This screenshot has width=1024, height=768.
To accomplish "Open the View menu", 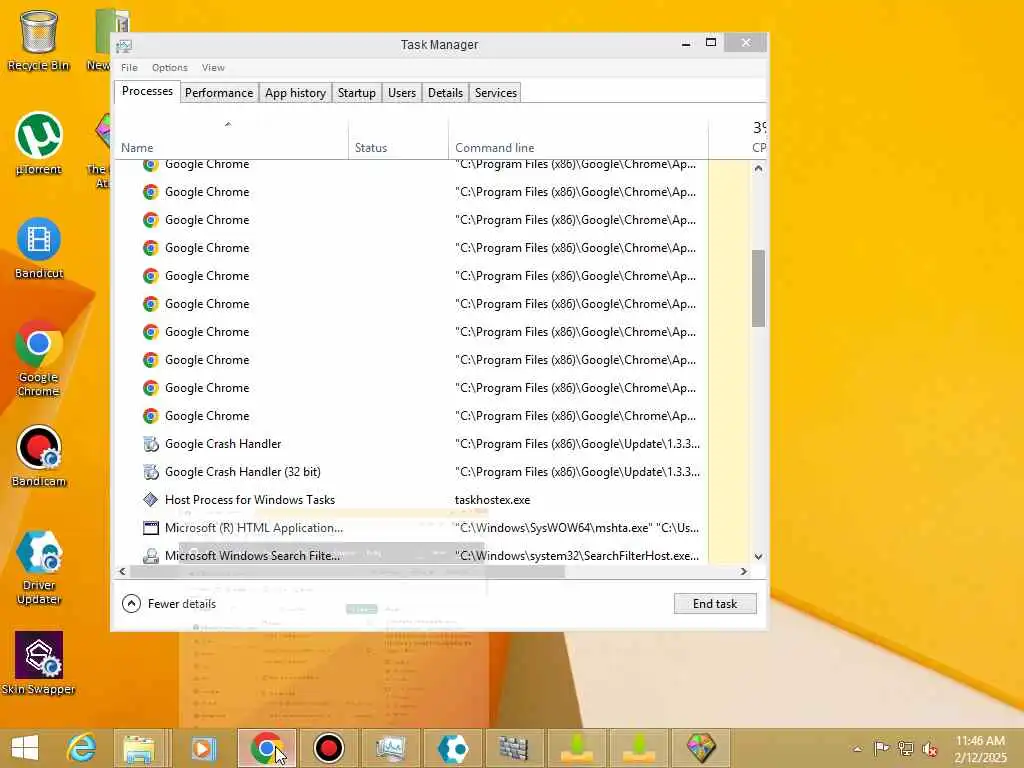I will click(x=213, y=67).
